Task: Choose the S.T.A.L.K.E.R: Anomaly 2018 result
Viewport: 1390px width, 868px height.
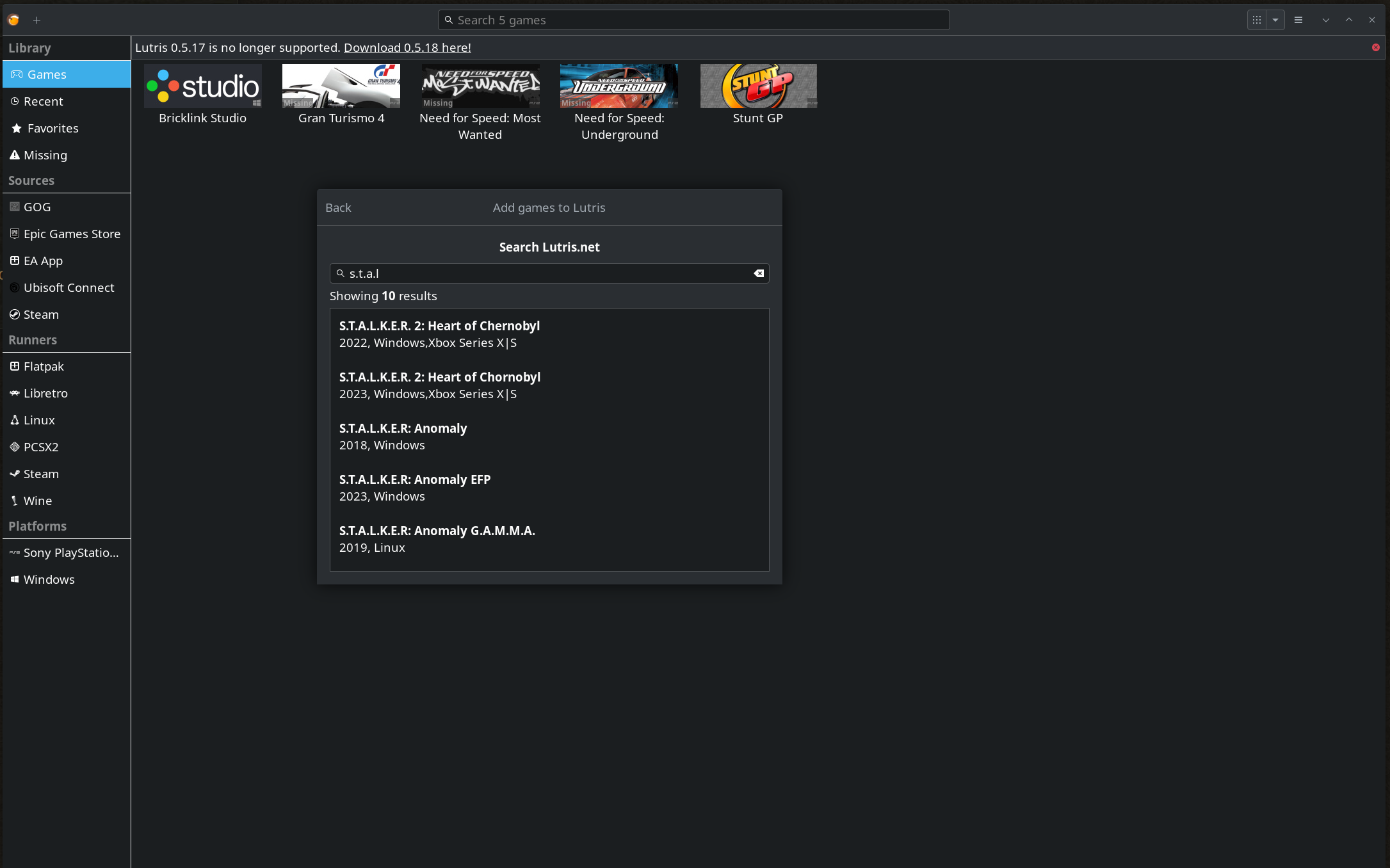Action: (x=549, y=437)
